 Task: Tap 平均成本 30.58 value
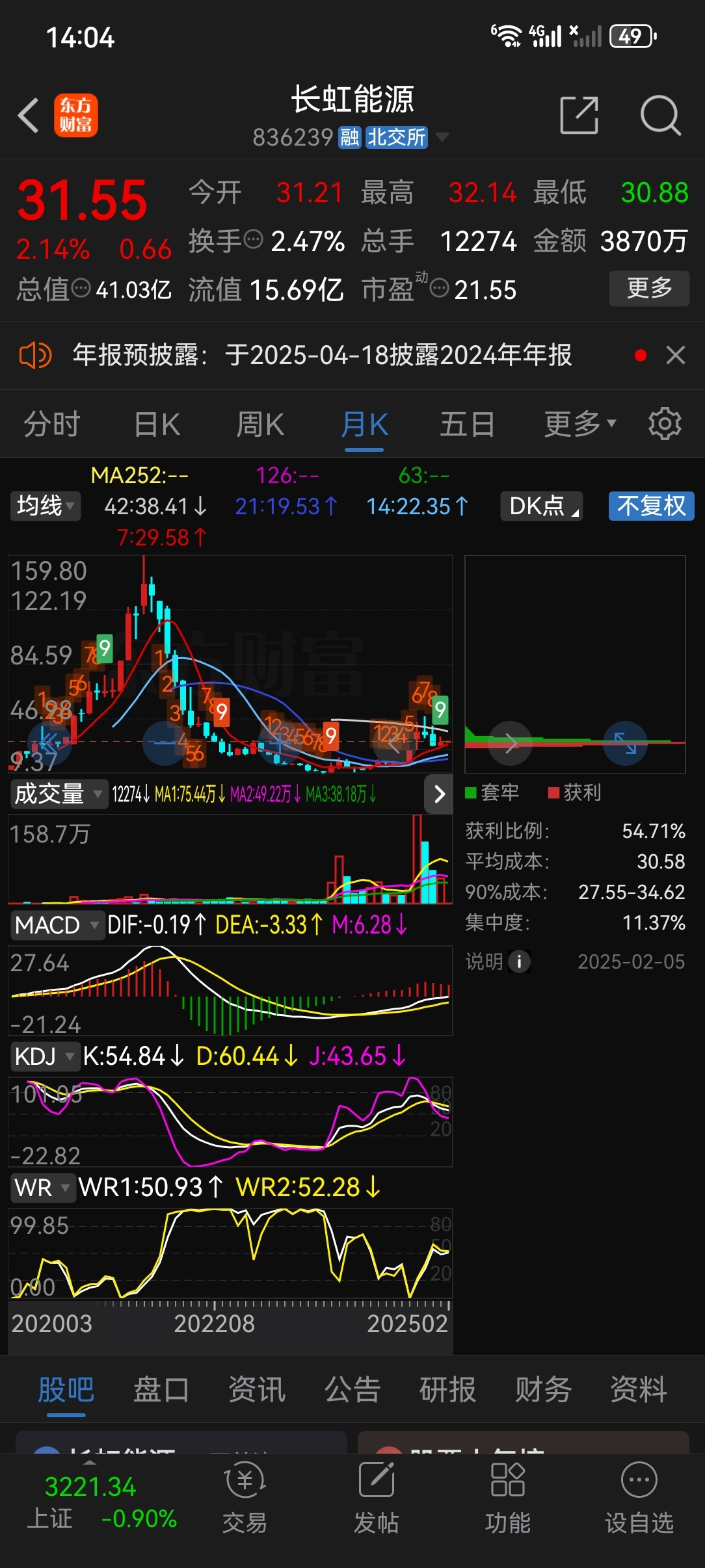661,861
